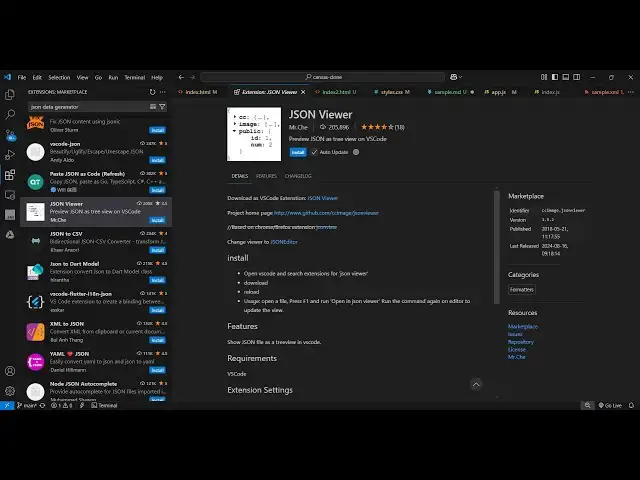Select JSON to CSV extension in list
640x480 pixels.
[x=96, y=242]
